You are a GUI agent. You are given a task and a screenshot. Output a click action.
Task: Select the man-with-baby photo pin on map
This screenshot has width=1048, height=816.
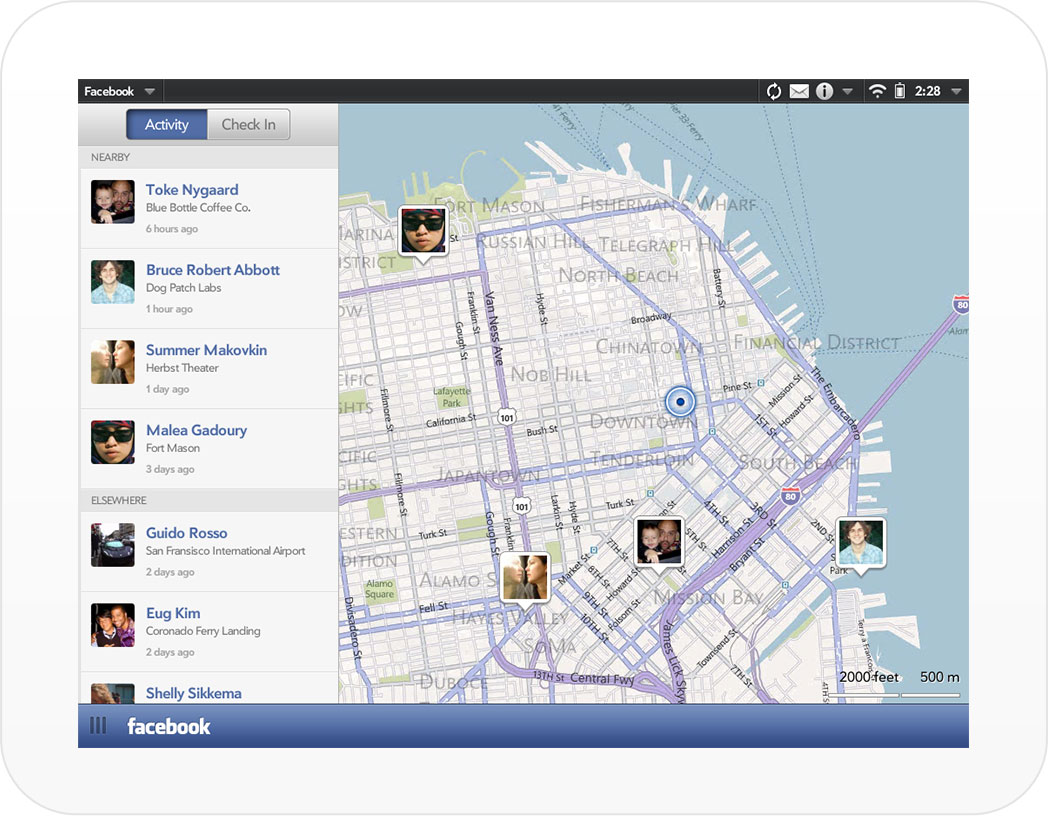659,541
